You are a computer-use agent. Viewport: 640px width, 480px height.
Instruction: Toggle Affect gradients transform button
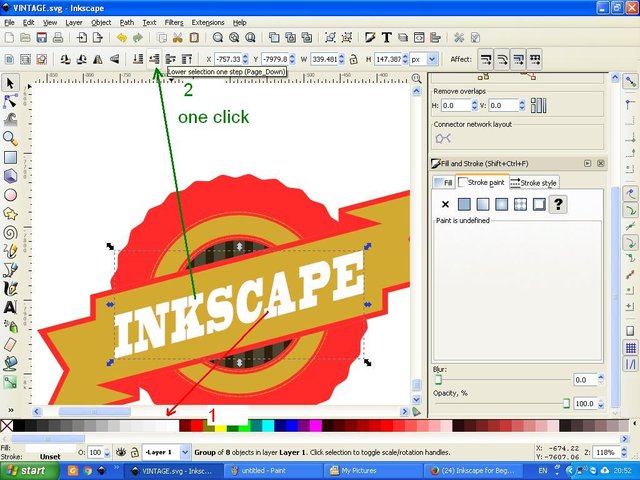click(x=518, y=60)
